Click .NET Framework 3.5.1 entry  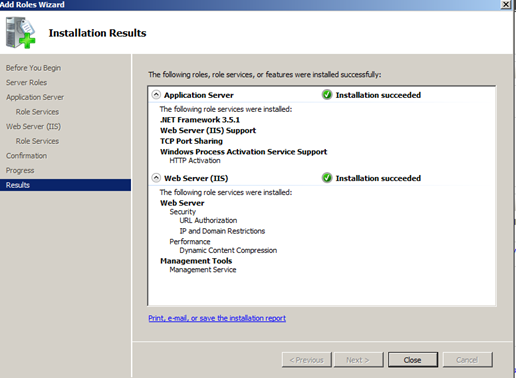click(200, 120)
